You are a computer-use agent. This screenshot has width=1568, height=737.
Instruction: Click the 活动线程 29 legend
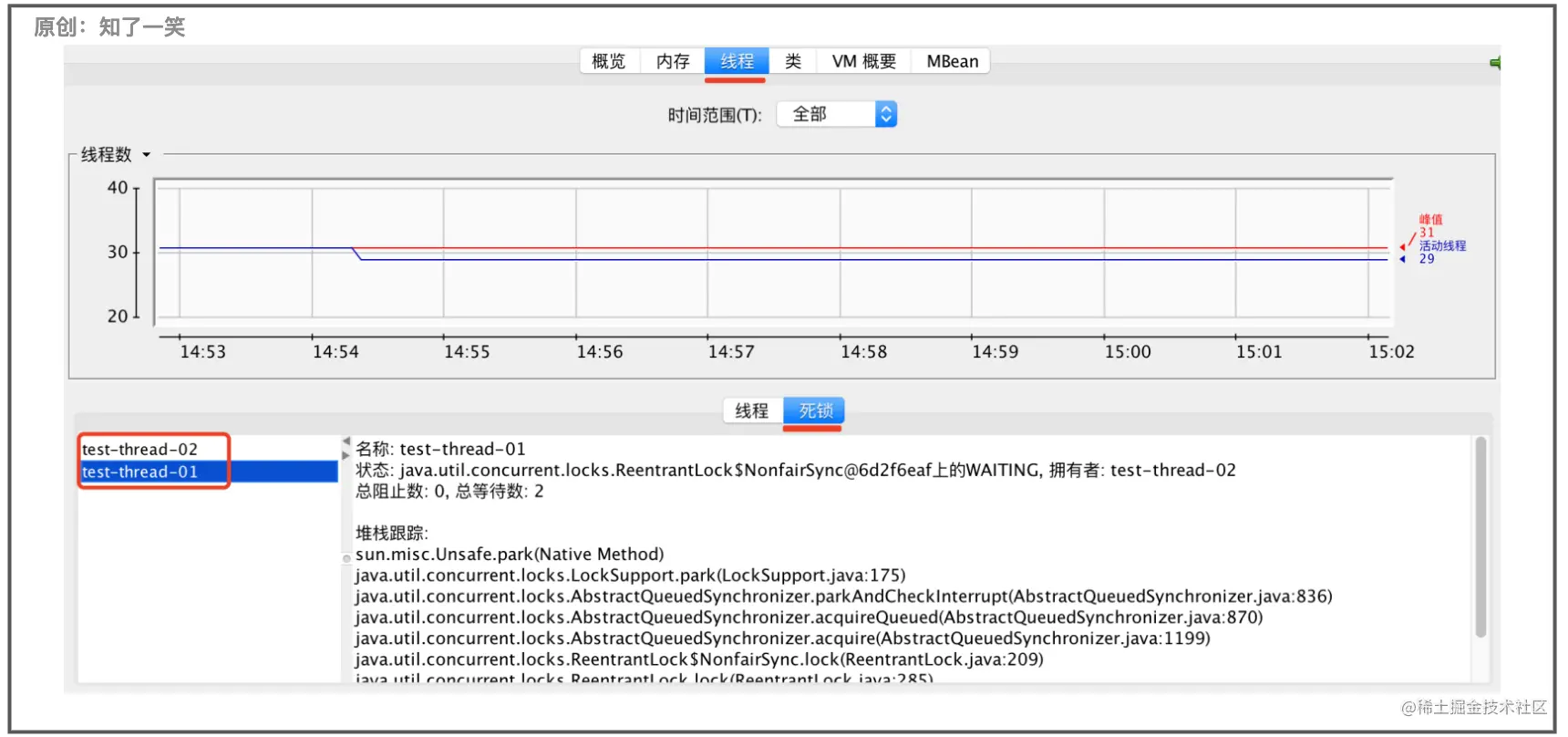(1441, 252)
